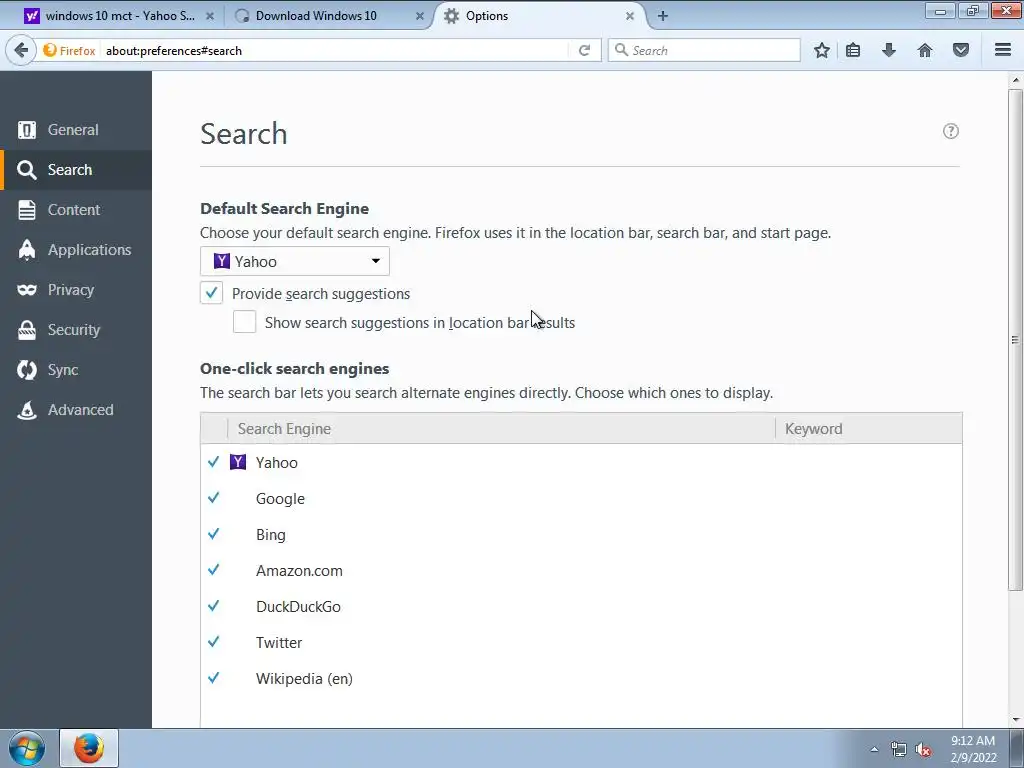This screenshot has width=1024, height=768.
Task: Click the toolbar Search input box
Action: [x=704, y=50]
